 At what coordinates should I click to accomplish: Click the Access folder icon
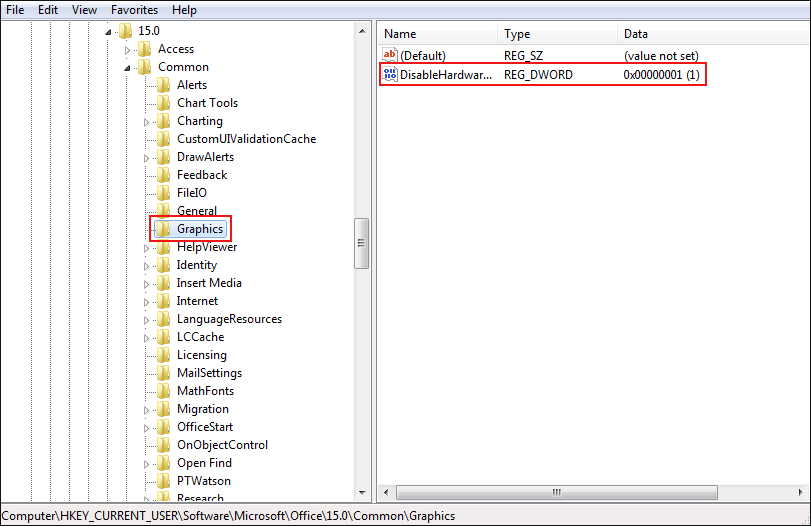144,49
